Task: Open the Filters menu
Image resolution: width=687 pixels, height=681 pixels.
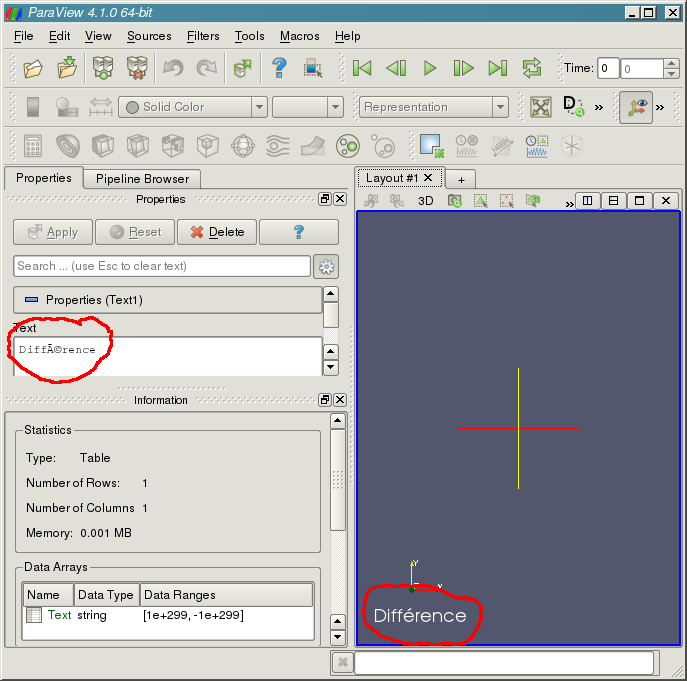Action: (203, 36)
